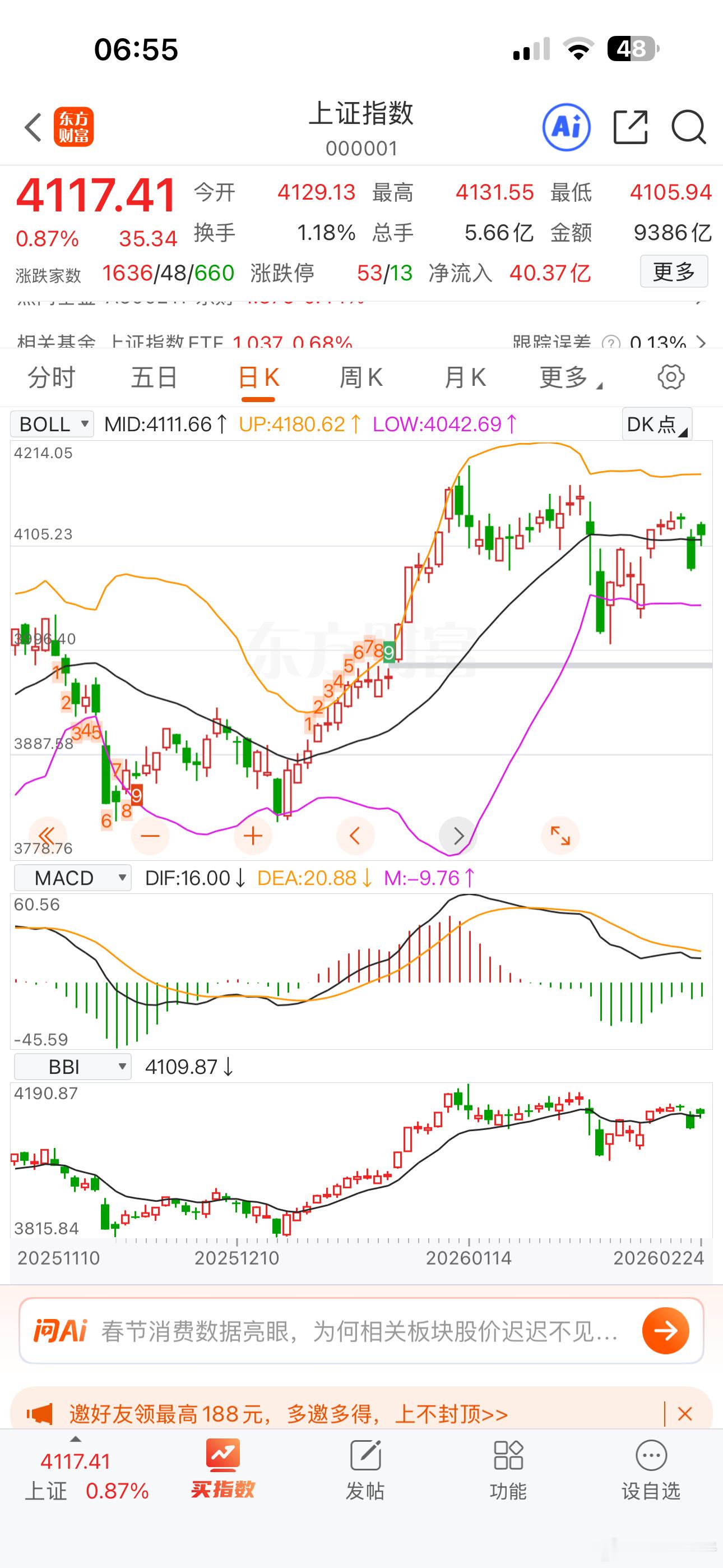Jump back with the double-left arrow chart button

point(47,835)
